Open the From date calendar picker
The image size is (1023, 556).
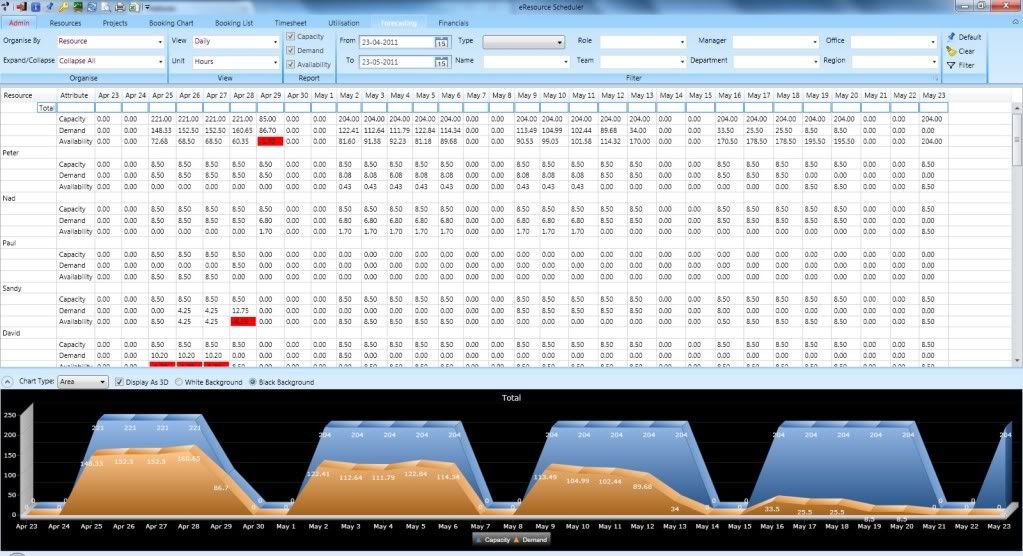442,42
